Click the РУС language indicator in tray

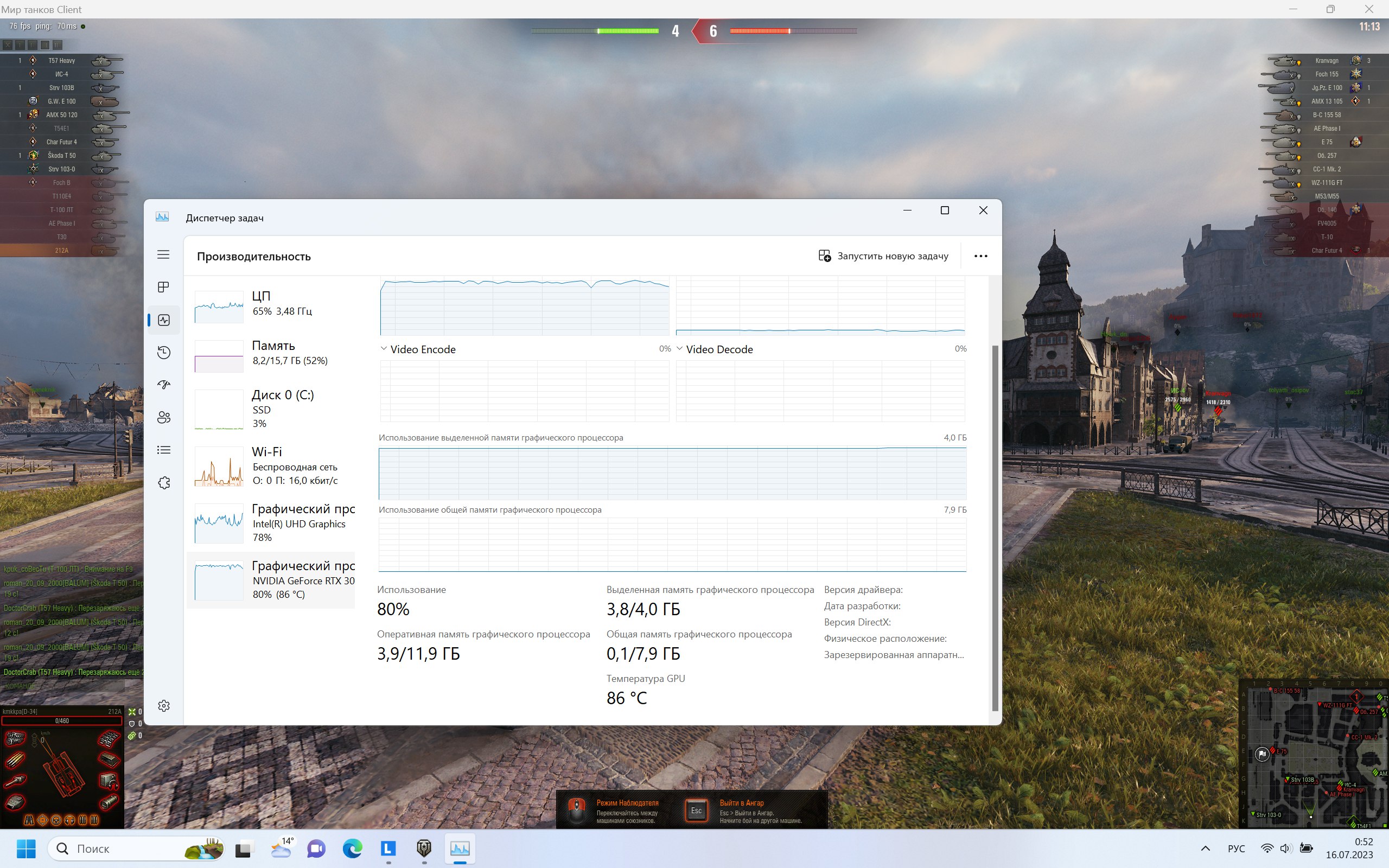(1237, 848)
